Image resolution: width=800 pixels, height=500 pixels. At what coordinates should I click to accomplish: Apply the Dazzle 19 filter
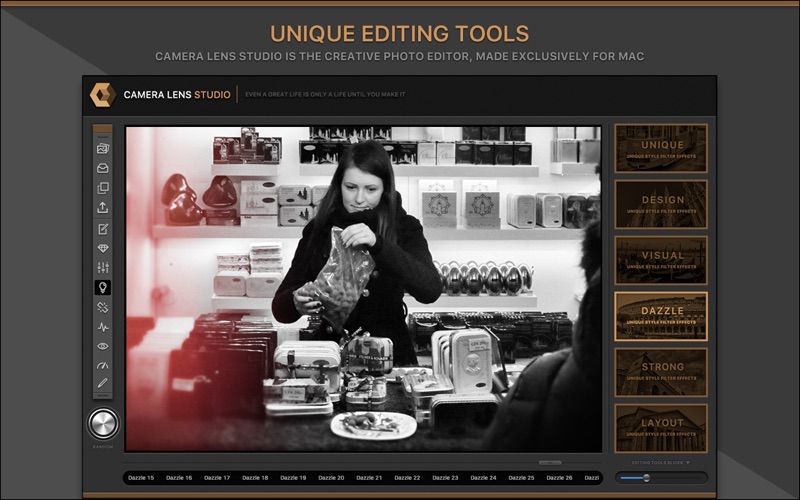293,478
